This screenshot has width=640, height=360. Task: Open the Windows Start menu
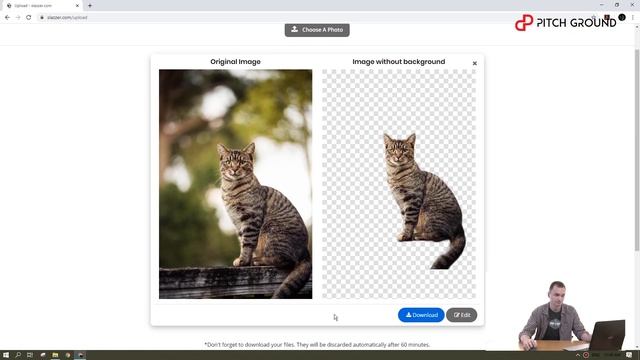pyautogui.click(x=6, y=355)
